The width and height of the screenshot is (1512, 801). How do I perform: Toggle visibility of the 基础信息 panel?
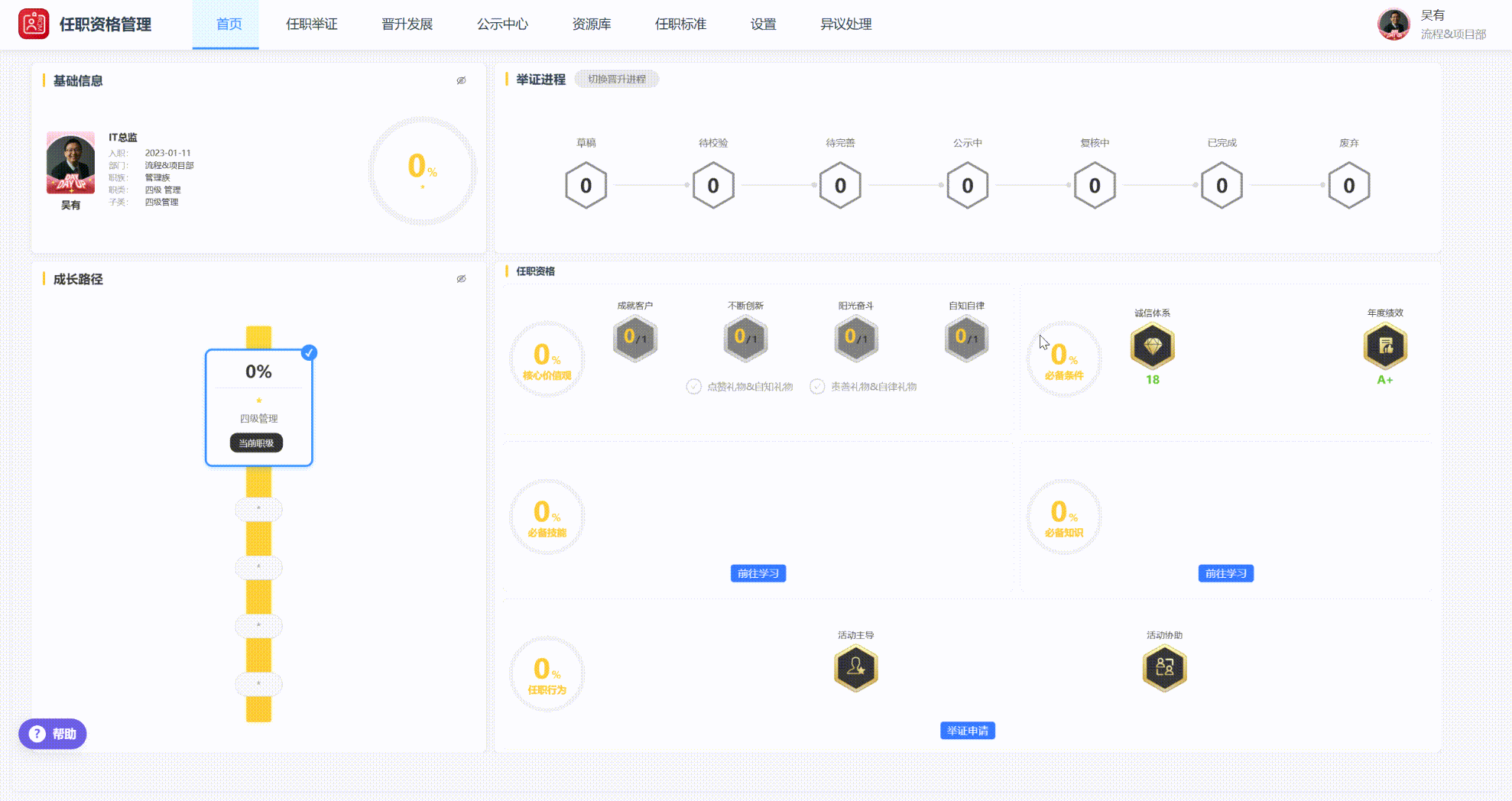point(461,80)
